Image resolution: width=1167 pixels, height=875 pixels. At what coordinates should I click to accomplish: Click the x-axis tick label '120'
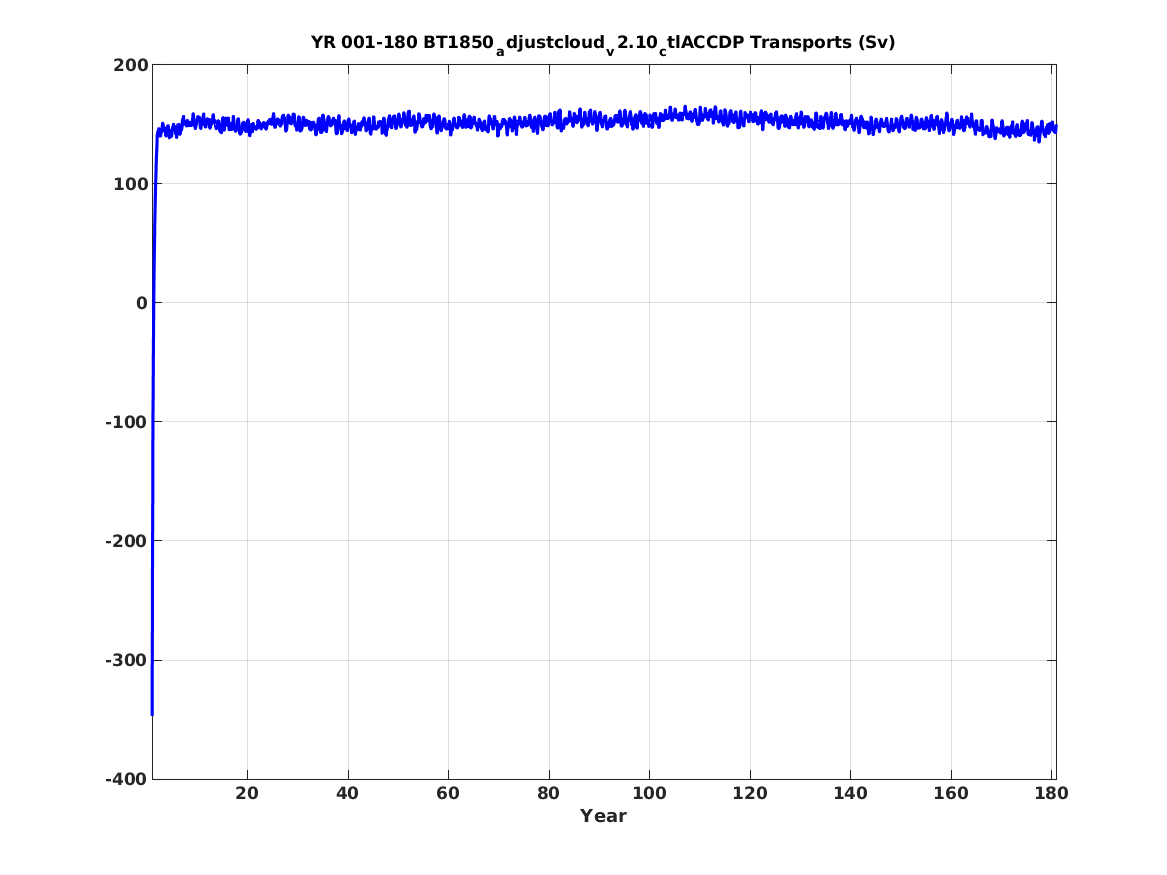[750, 793]
